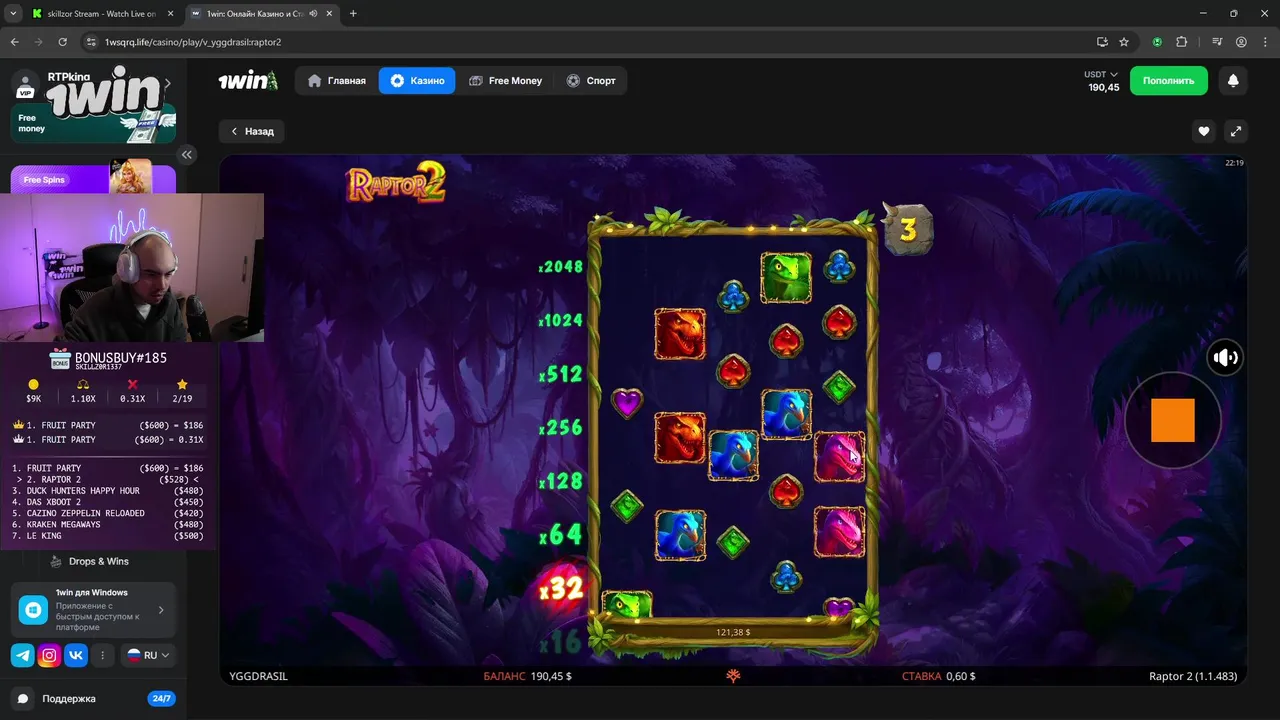Select the Казино tab
Viewport: 1280px width, 720px height.
point(417,81)
